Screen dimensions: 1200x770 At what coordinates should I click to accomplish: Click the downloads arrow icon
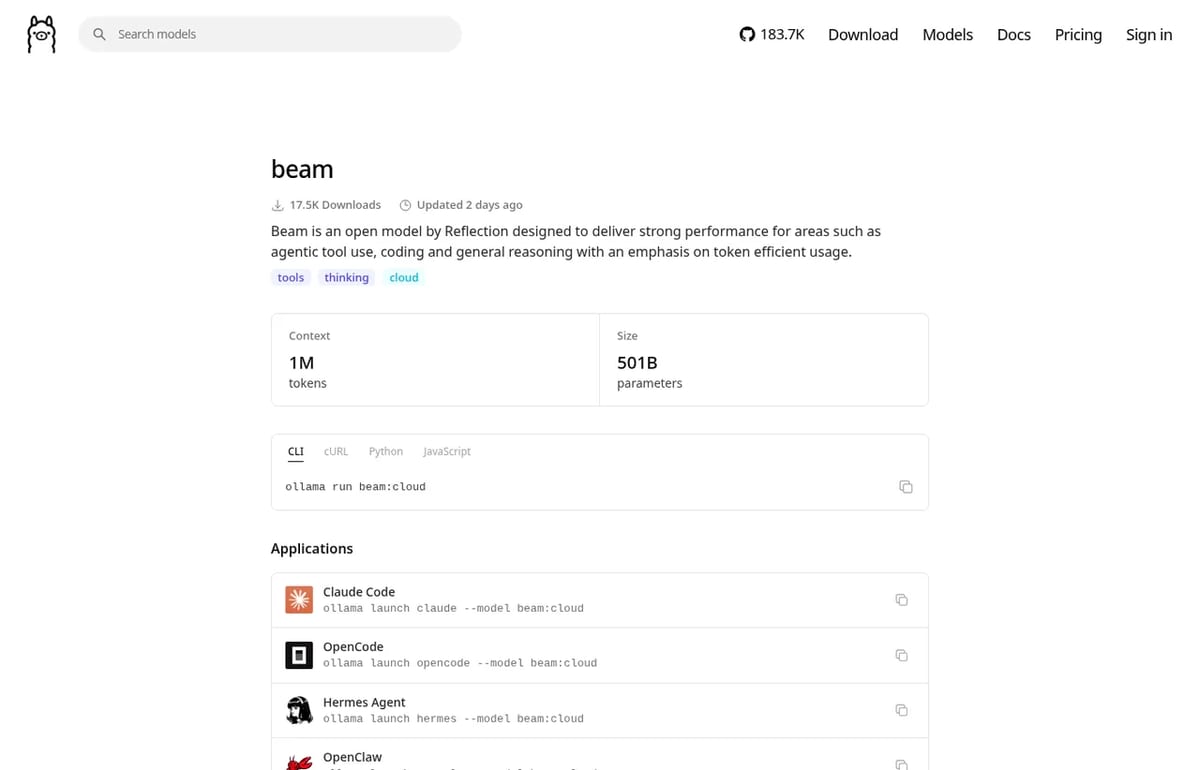pos(278,205)
